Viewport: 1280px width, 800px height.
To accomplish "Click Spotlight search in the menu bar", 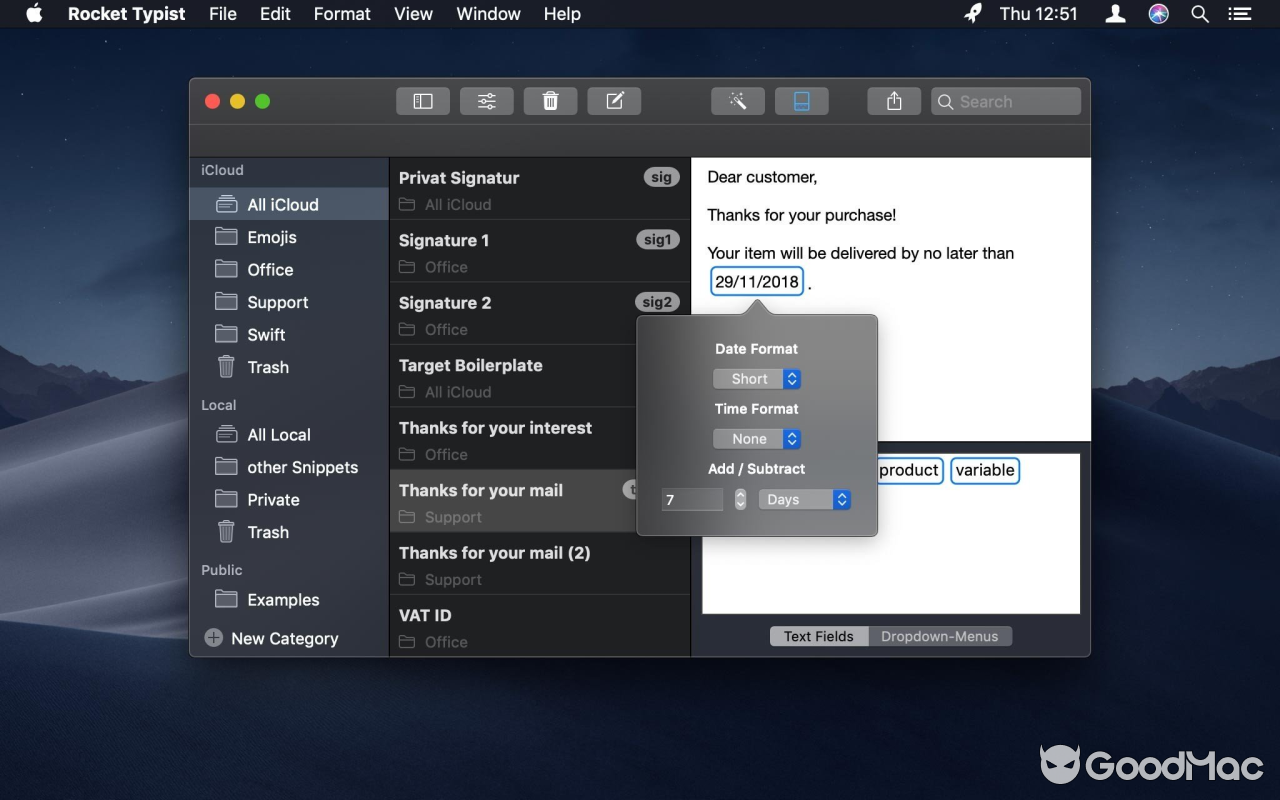I will [x=1199, y=14].
